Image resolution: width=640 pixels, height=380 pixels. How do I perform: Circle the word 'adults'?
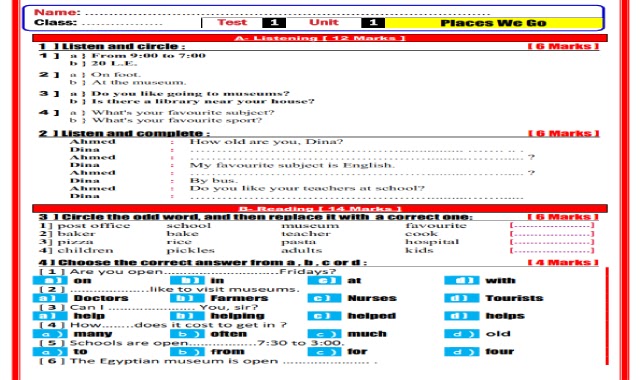[302, 250]
